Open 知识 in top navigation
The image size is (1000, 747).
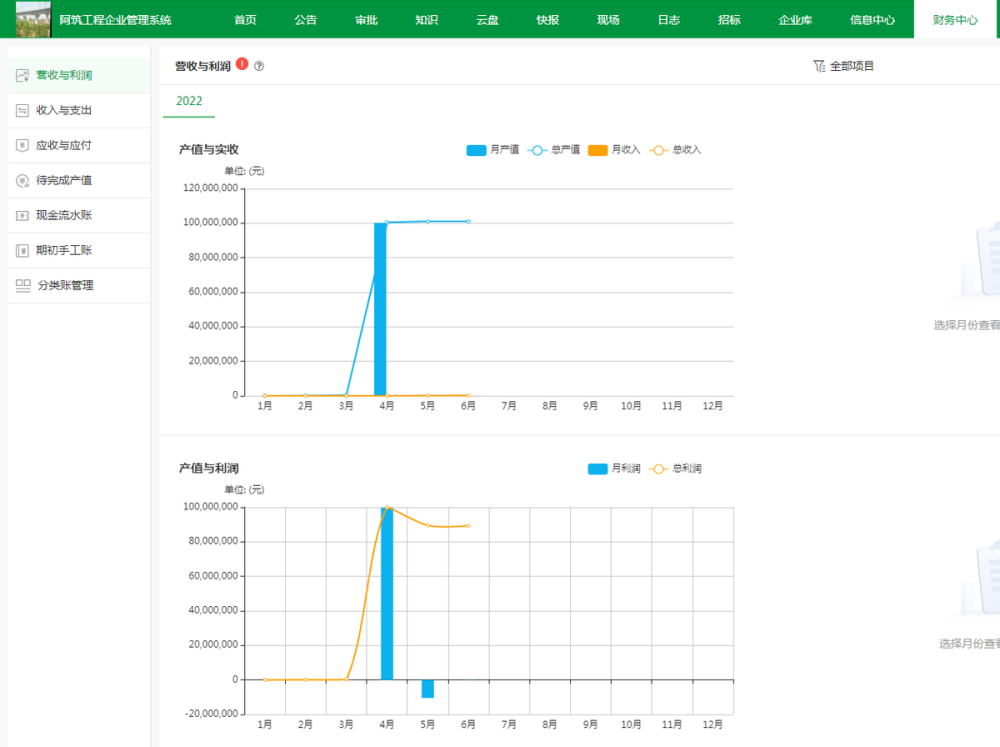click(x=427, y=20)
